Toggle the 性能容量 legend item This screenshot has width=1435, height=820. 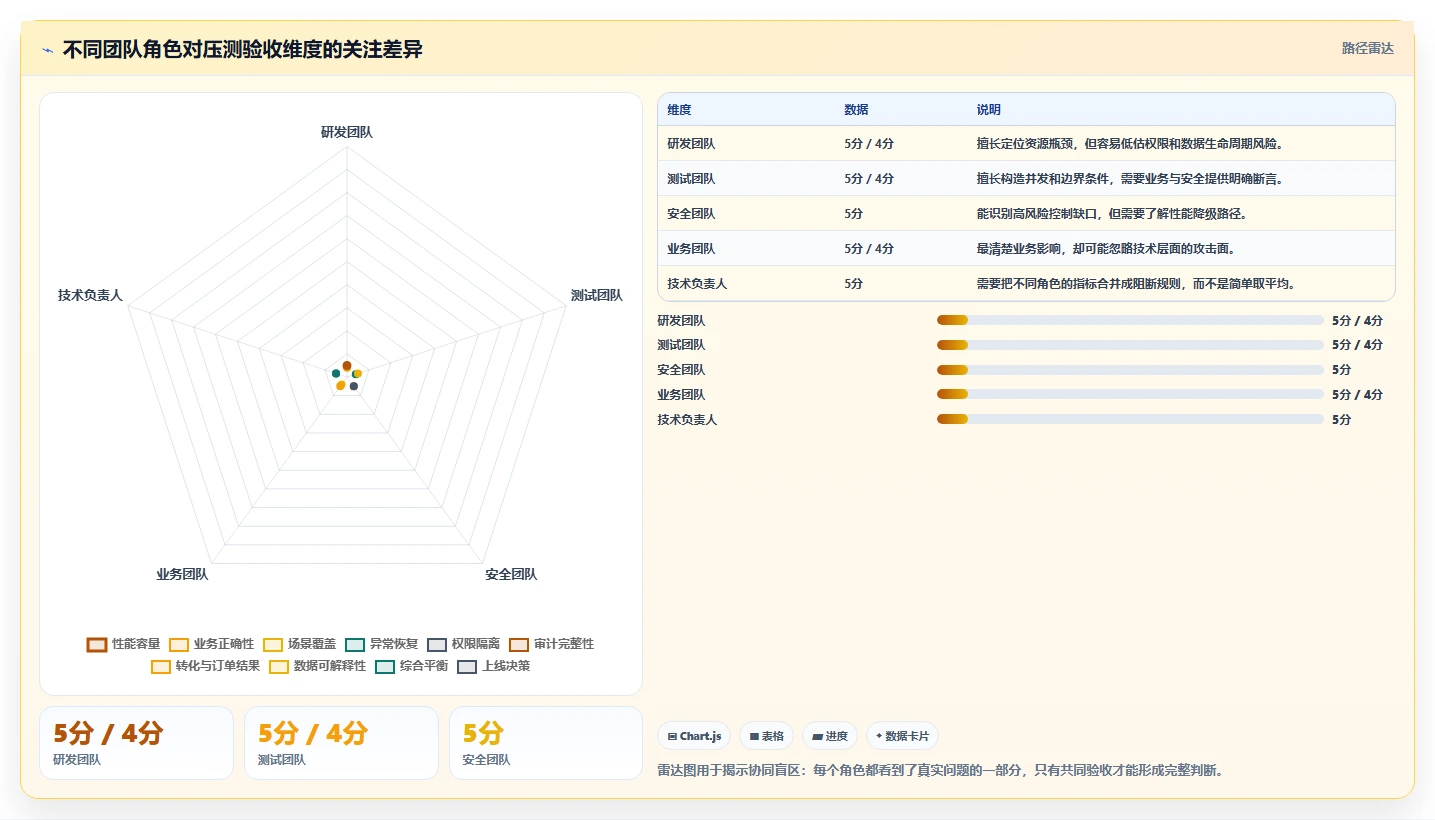124,644
